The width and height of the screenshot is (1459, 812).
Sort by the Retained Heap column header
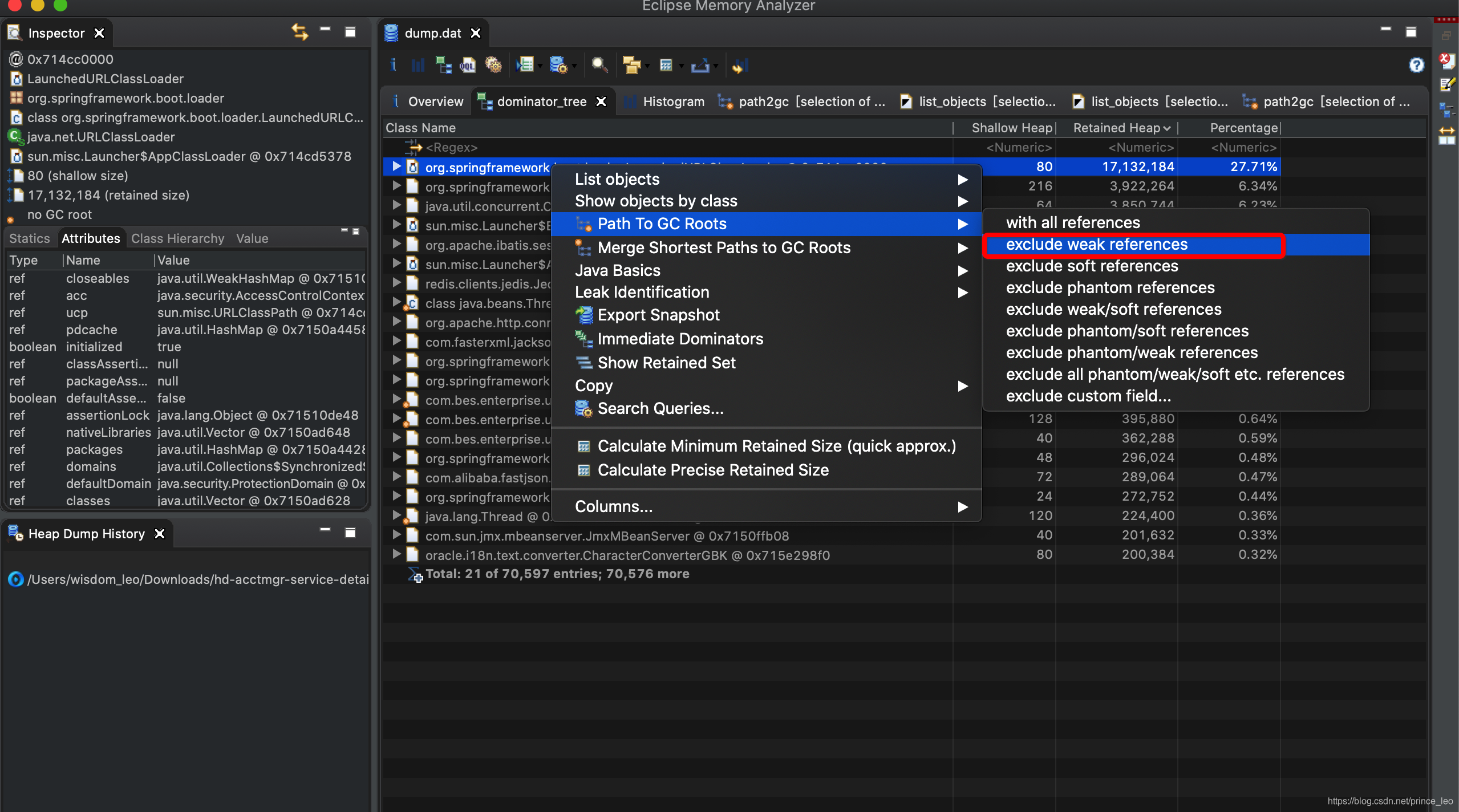(x=1116, y=128)
